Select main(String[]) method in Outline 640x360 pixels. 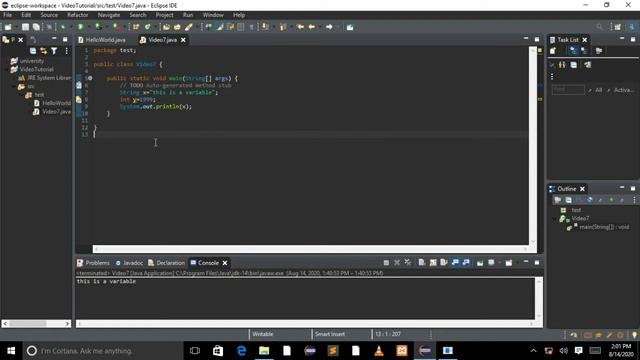[x=604, y=227]
